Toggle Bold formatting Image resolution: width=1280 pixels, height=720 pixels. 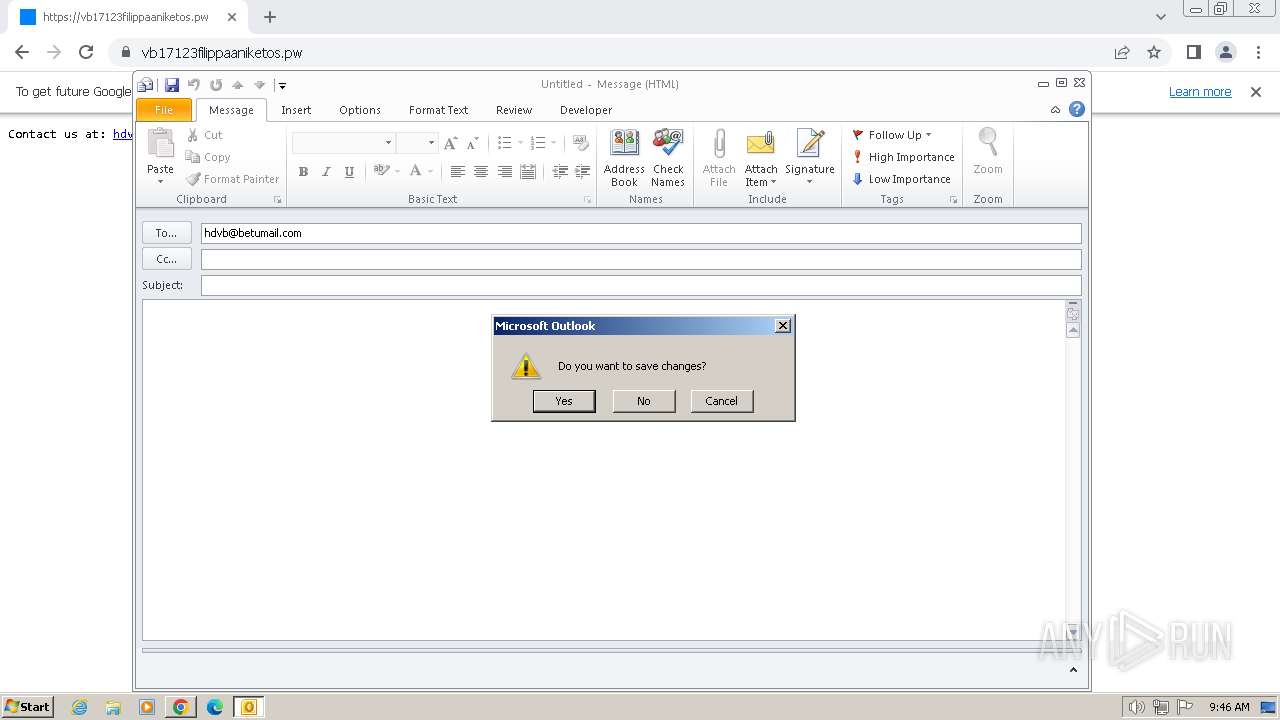(x=303, y=172)
